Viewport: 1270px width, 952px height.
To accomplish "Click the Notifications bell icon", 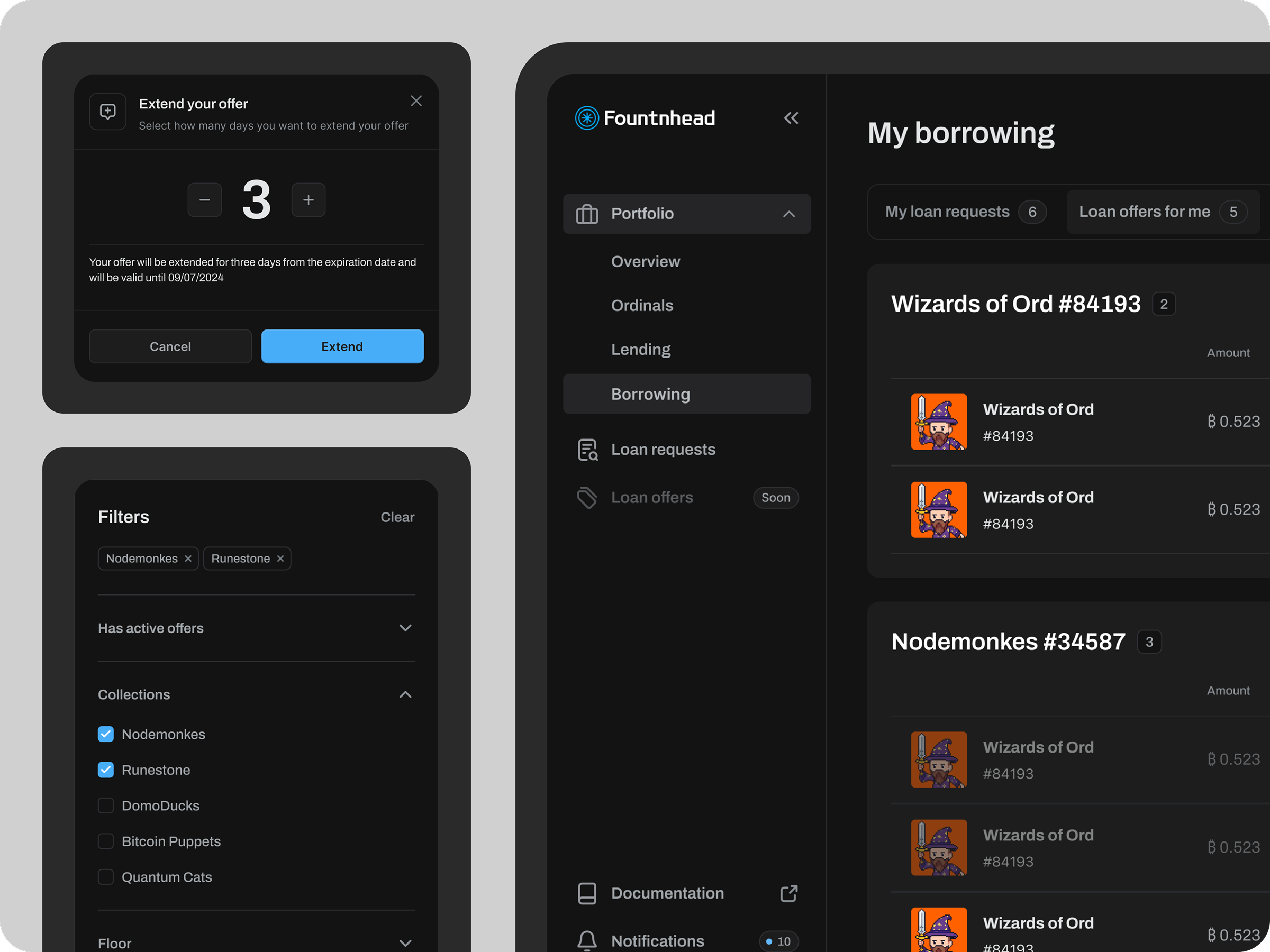I will tap(587, 940).
